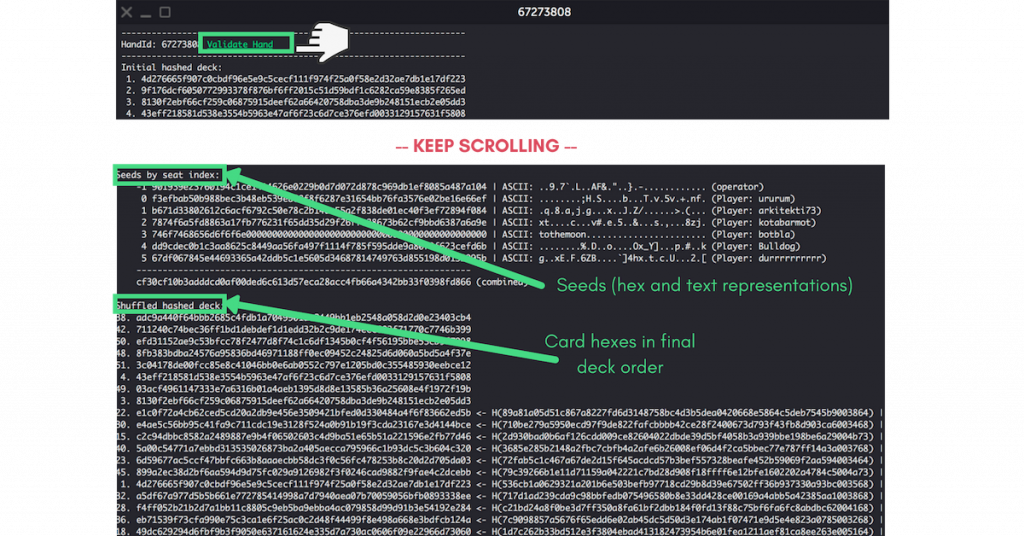Select first initial deck hash starting 4d276665

pyautogui.click(x=296, y=79)
